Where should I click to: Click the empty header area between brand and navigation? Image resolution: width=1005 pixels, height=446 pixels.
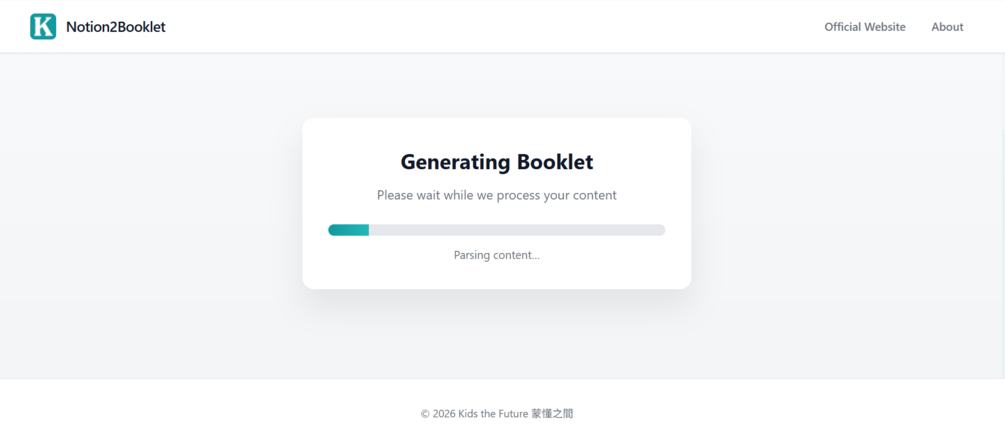[500, 27]
